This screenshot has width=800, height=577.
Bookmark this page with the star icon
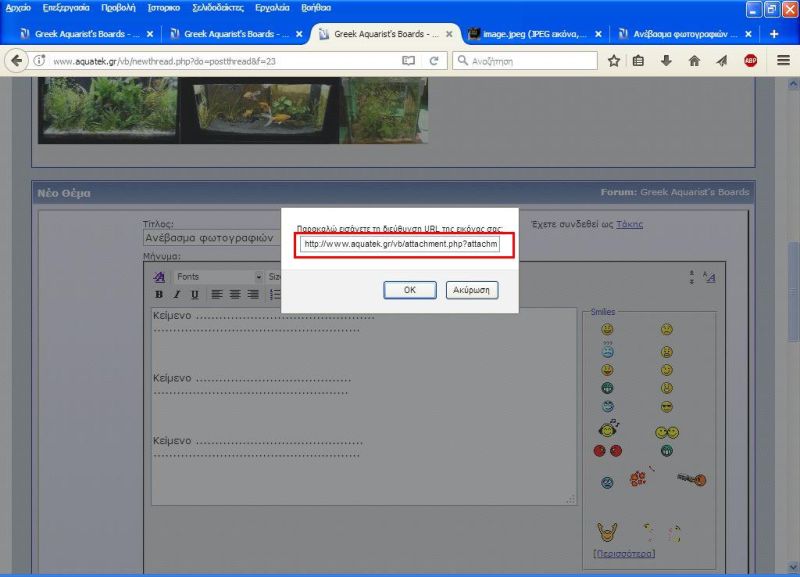[614, 61]
